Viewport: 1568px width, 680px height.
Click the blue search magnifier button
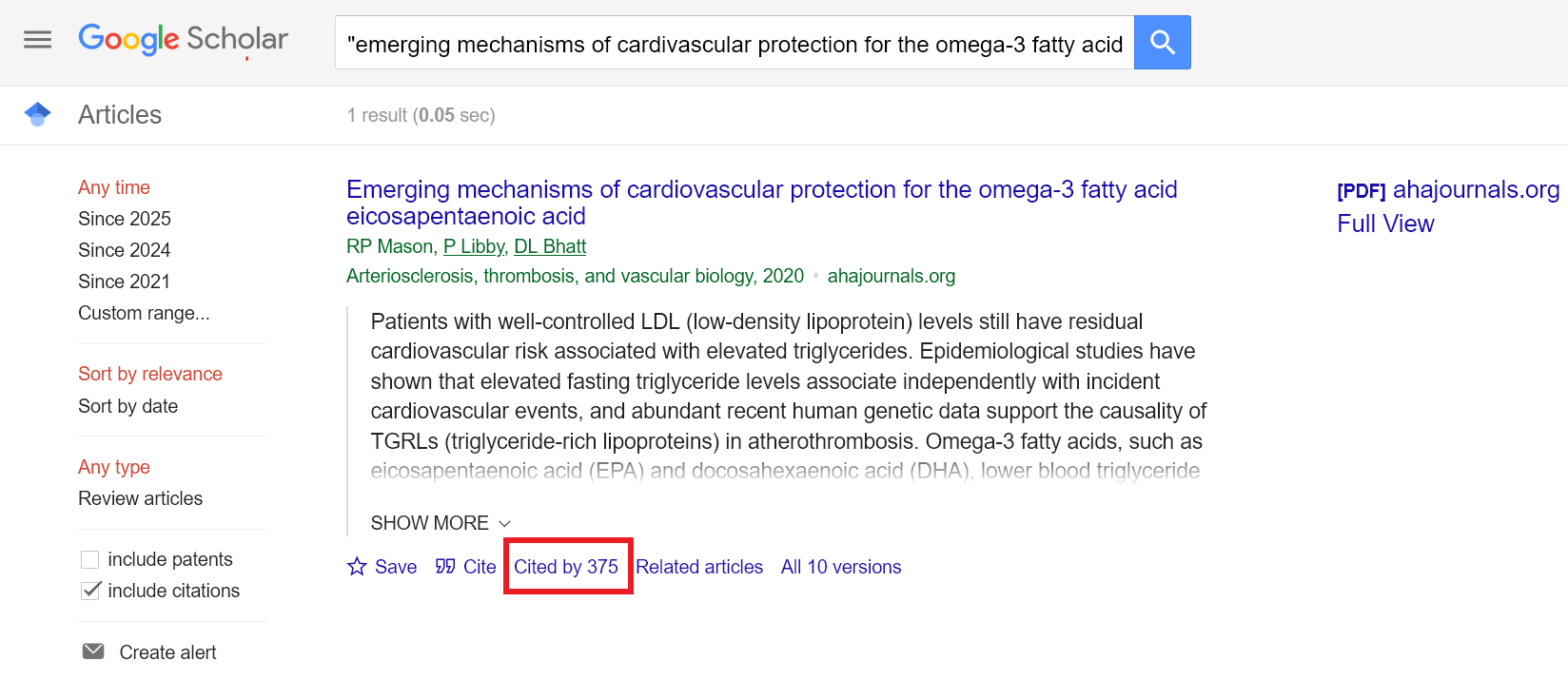[1162, 43]
